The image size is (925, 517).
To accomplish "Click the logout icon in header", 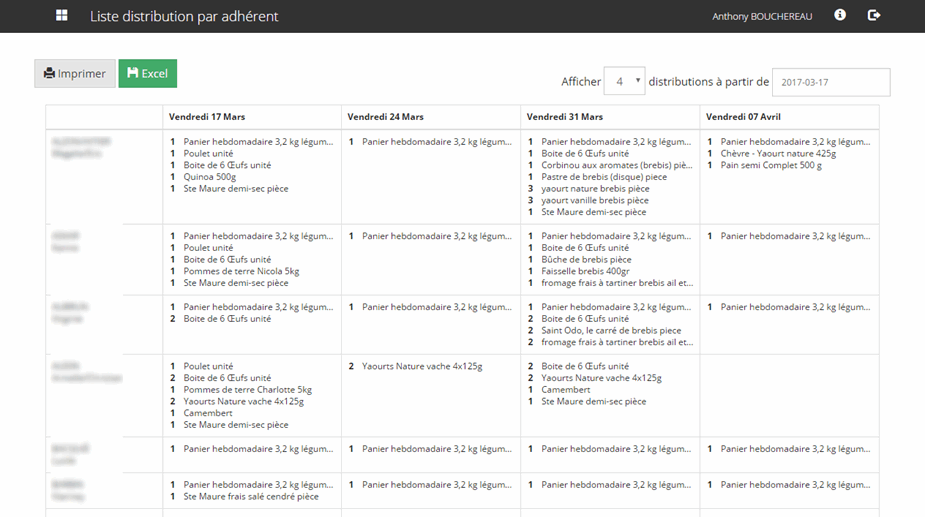I will [874, 16].
